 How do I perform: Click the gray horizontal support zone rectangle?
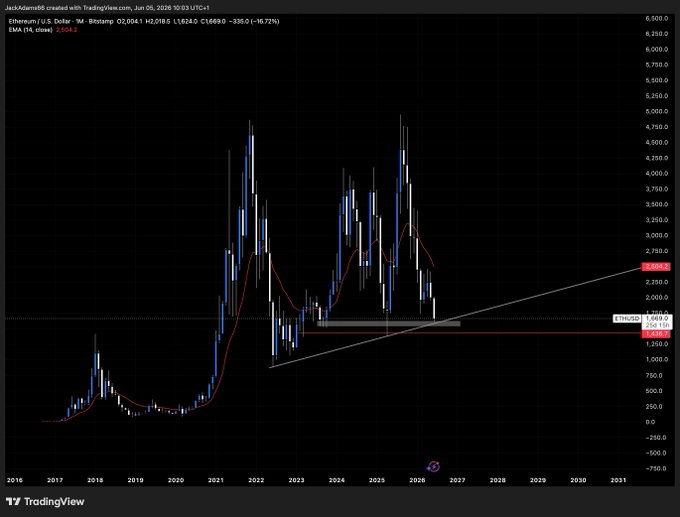(x=389, y=323)
